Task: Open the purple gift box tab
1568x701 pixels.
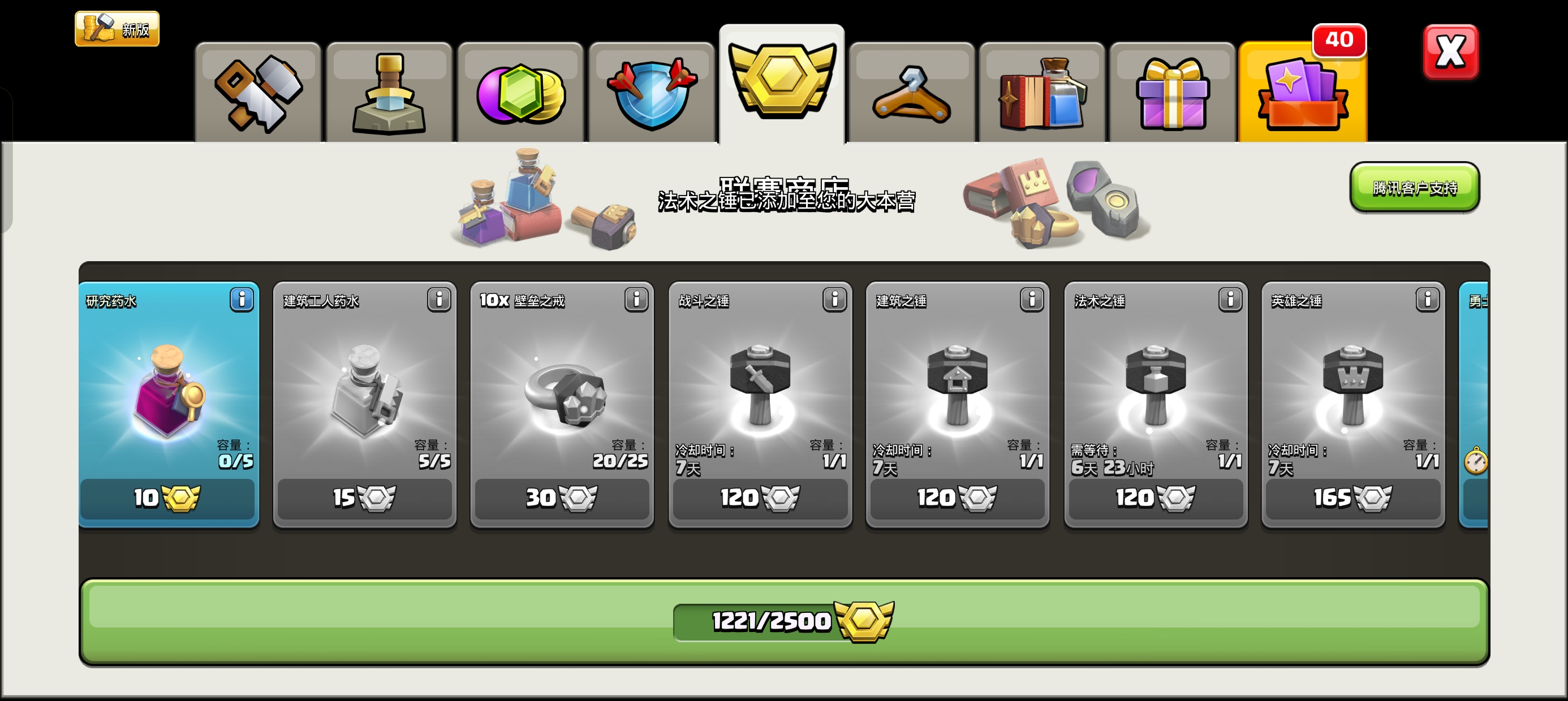Action: [1173, 93]
